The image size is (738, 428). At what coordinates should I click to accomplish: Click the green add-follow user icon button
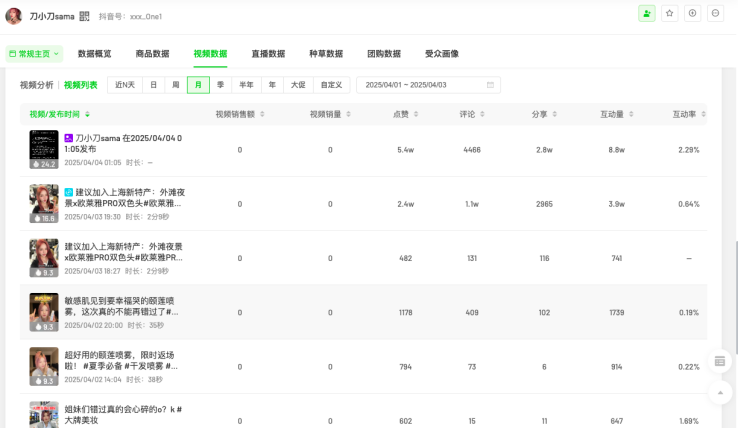(647, 13)
